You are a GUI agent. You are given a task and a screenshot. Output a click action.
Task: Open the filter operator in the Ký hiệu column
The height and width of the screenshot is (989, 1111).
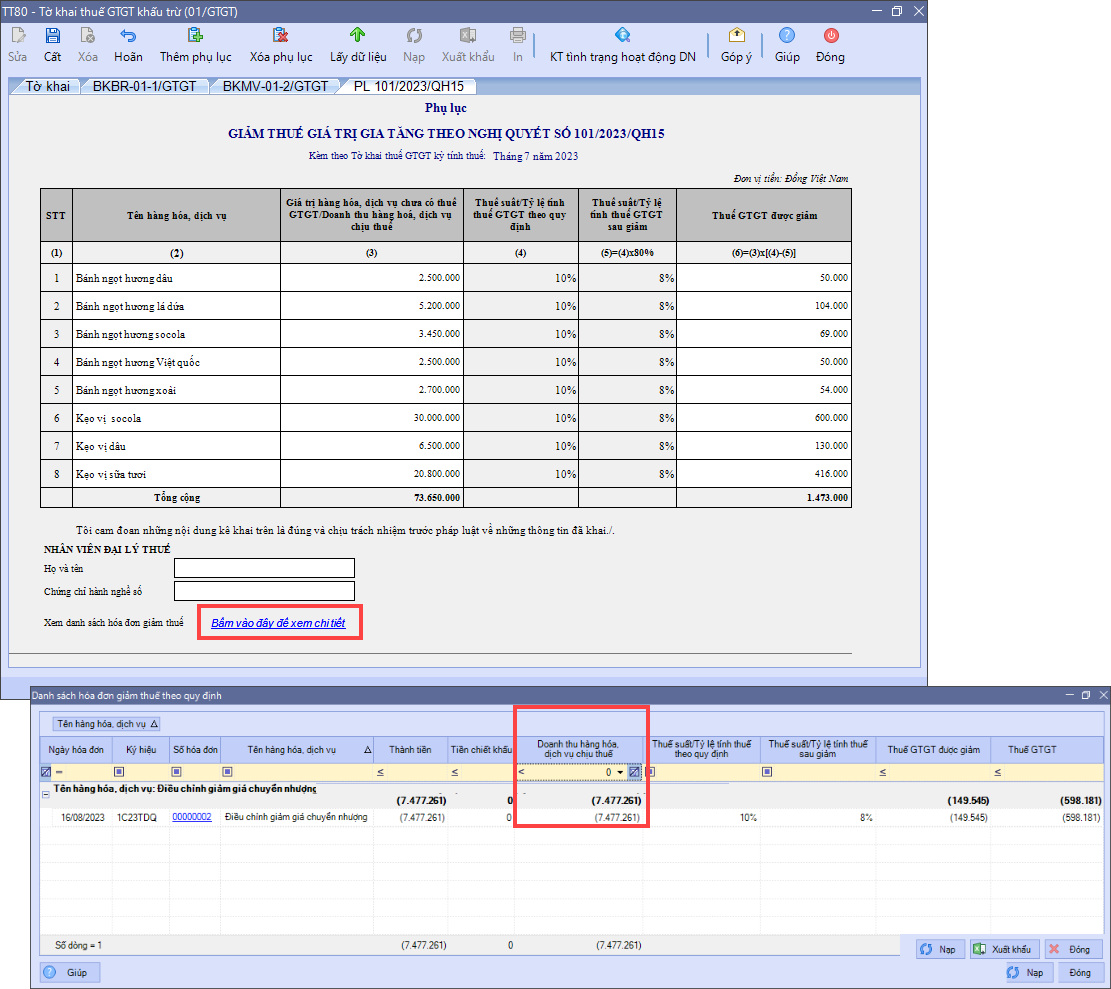(119, 772)
